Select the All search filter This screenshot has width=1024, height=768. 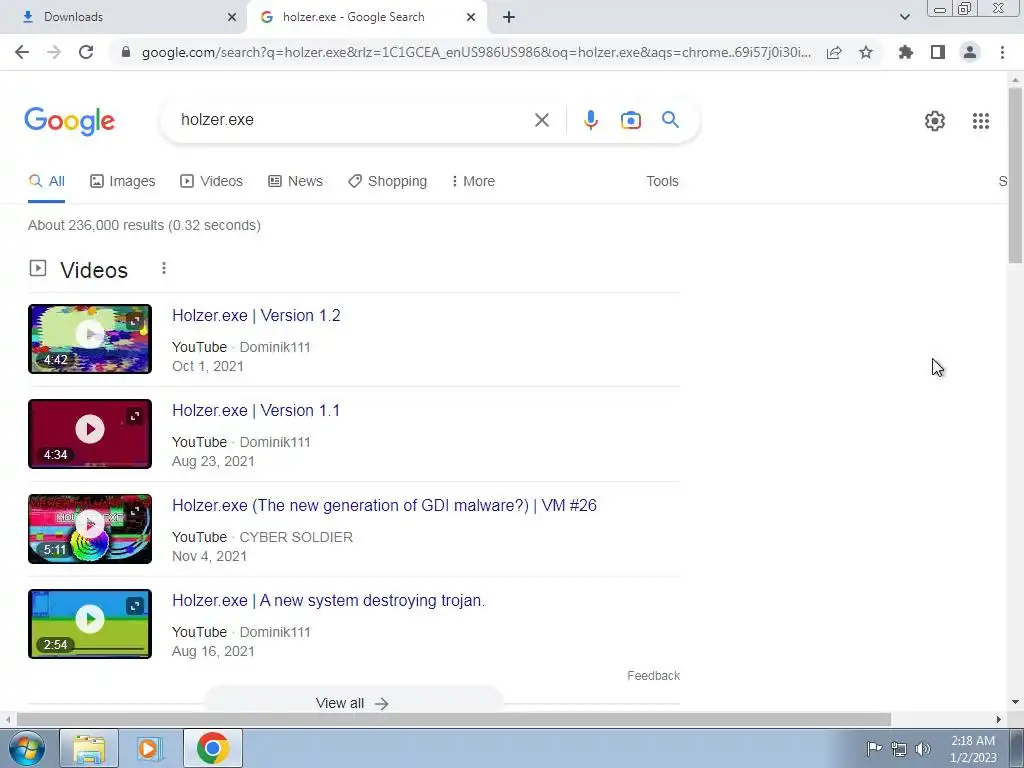(46, 181)
